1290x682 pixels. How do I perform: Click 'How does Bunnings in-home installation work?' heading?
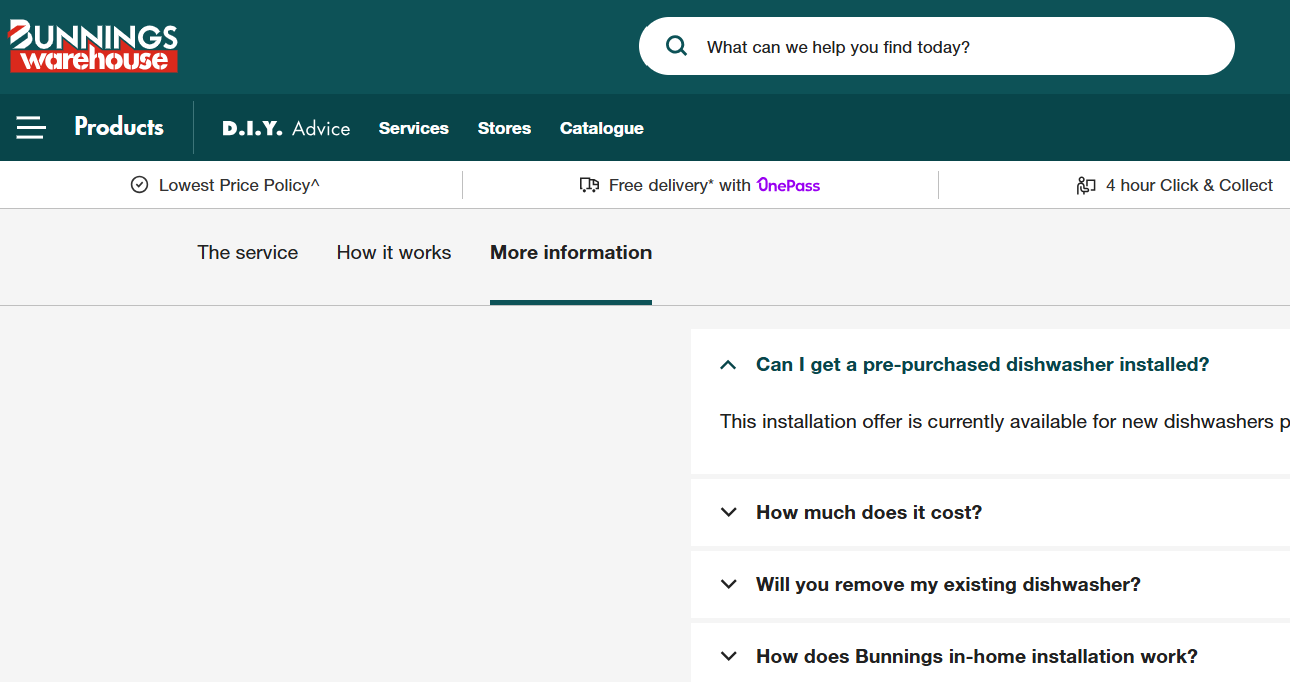(x=976, y=656)
